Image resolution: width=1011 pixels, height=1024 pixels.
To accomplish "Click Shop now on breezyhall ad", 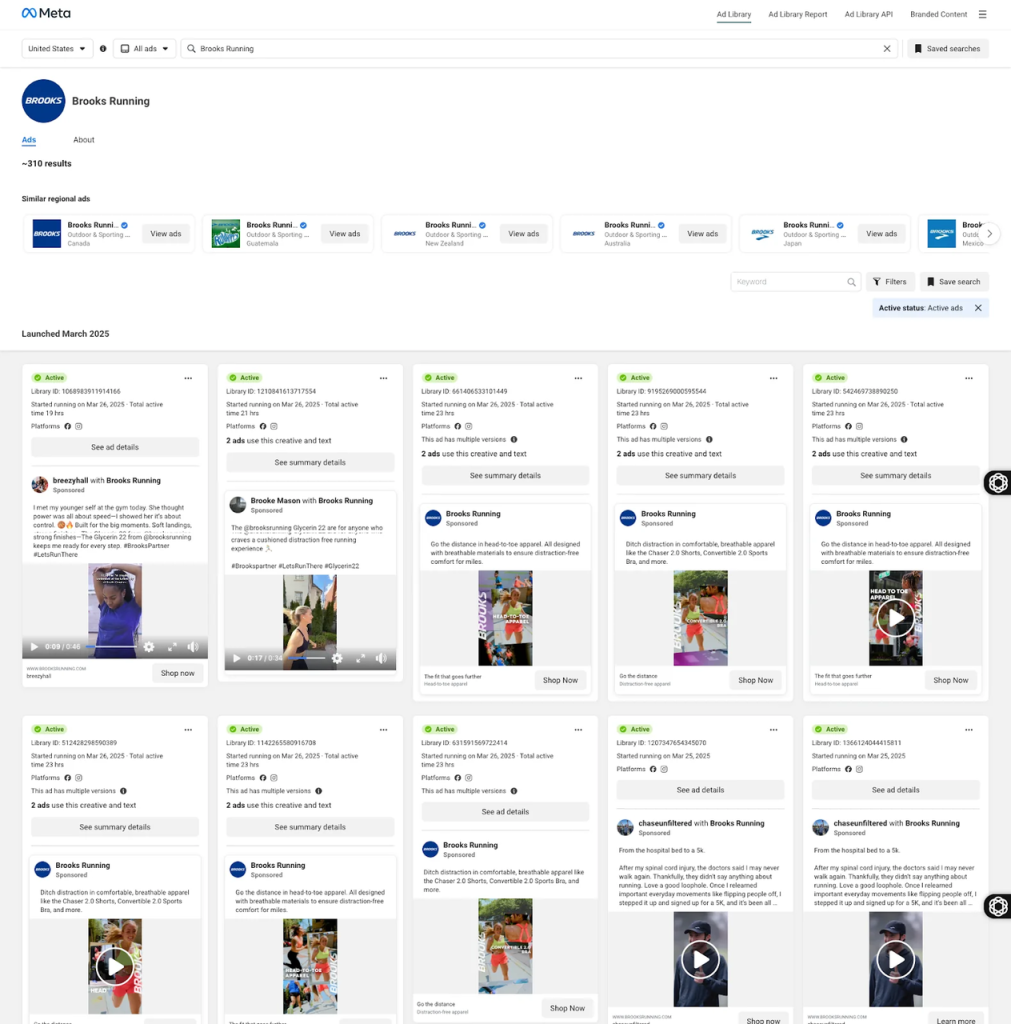I will 178,673.
